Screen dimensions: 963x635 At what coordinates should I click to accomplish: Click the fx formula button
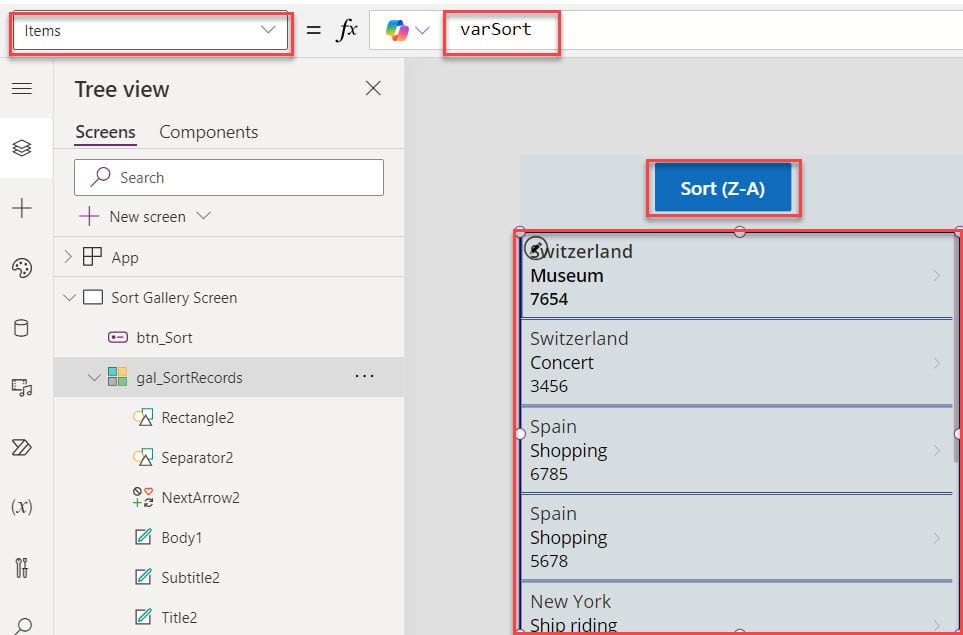point(347,29)
